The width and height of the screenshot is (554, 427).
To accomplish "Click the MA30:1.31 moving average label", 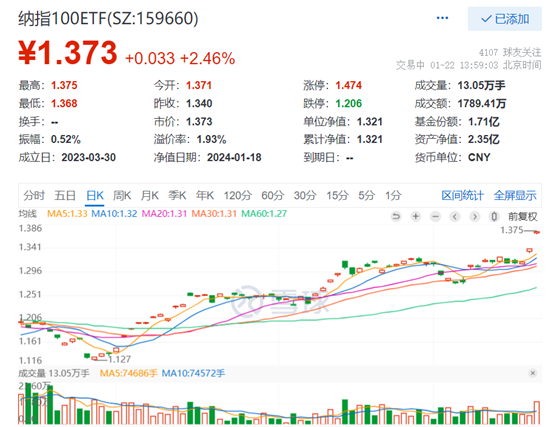I will (x=214, y=214).
